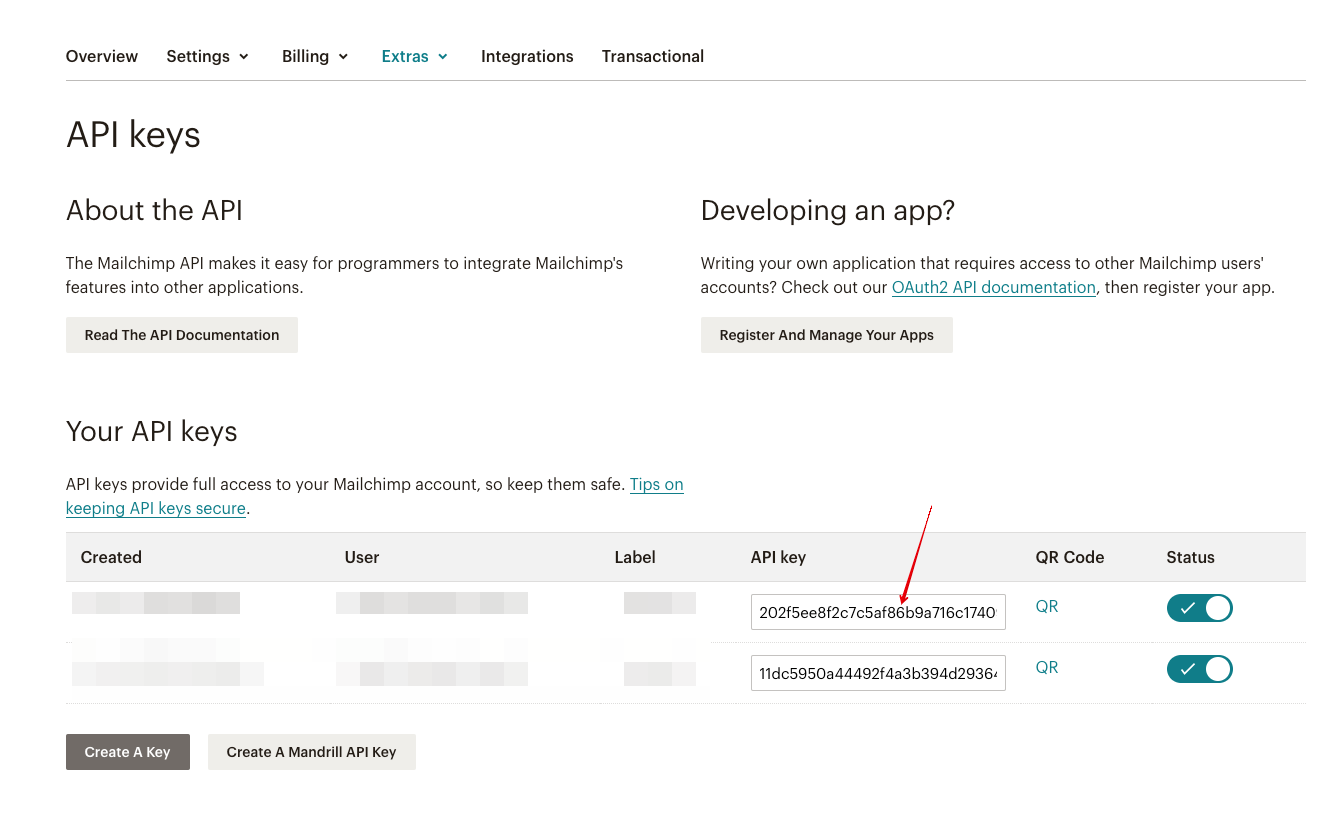Expand the Extras dropdown chevron
Image resolution: width=1320 pixels, height=825 pixels.
443,57
